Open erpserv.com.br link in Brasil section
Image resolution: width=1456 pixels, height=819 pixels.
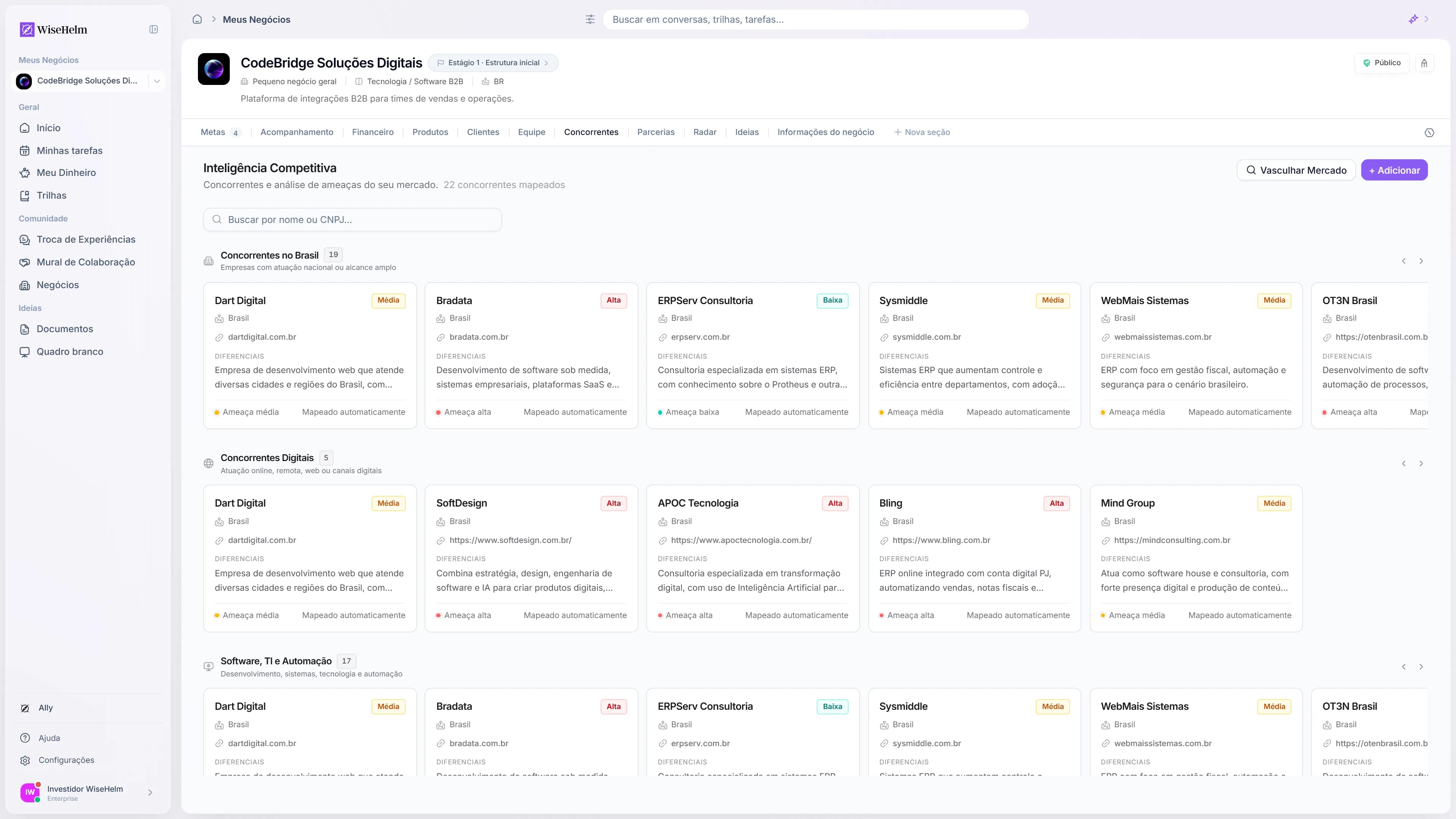point(700,337)
